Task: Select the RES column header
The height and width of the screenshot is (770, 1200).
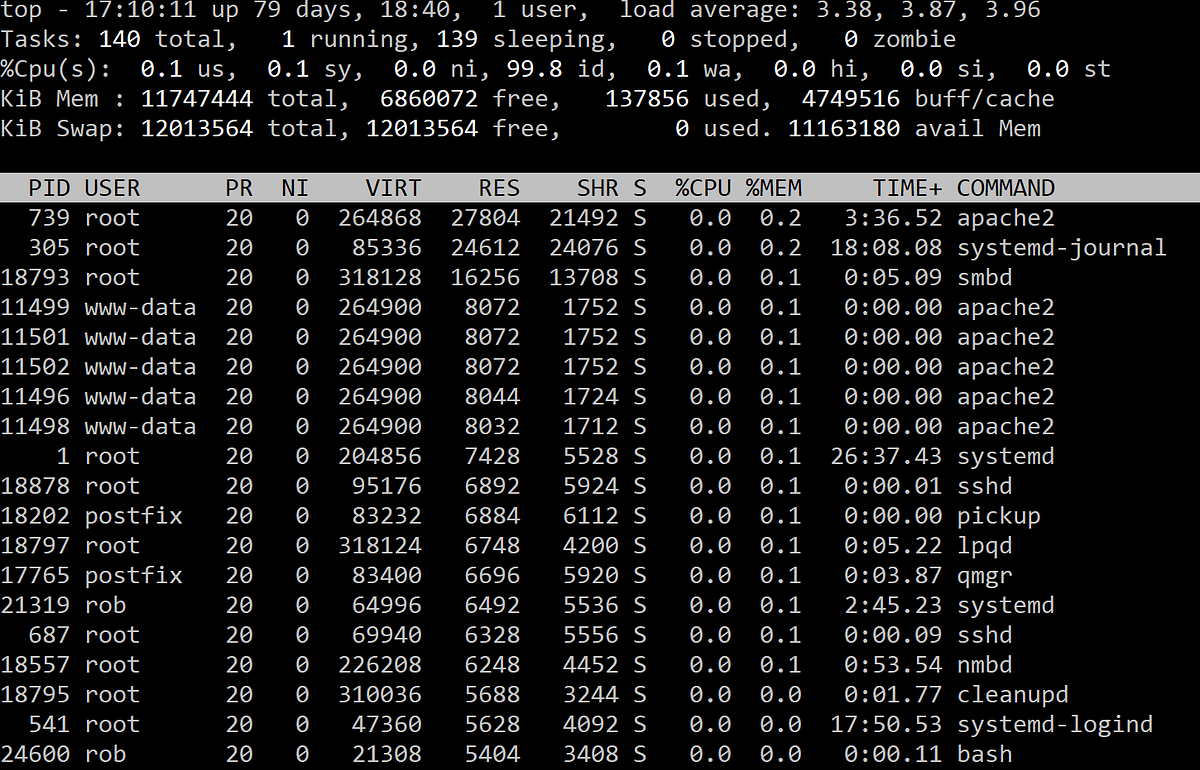Action: click(499, 187)
